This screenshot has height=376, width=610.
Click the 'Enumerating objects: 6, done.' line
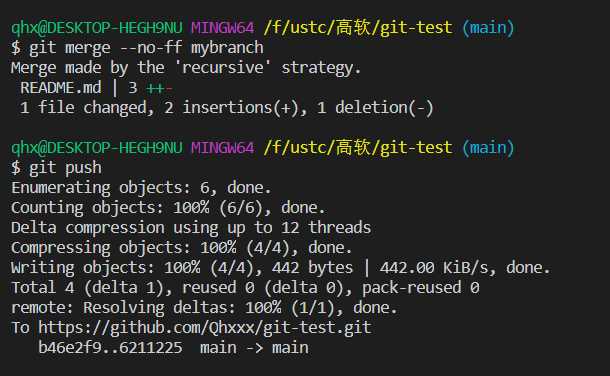click(141, 188)
